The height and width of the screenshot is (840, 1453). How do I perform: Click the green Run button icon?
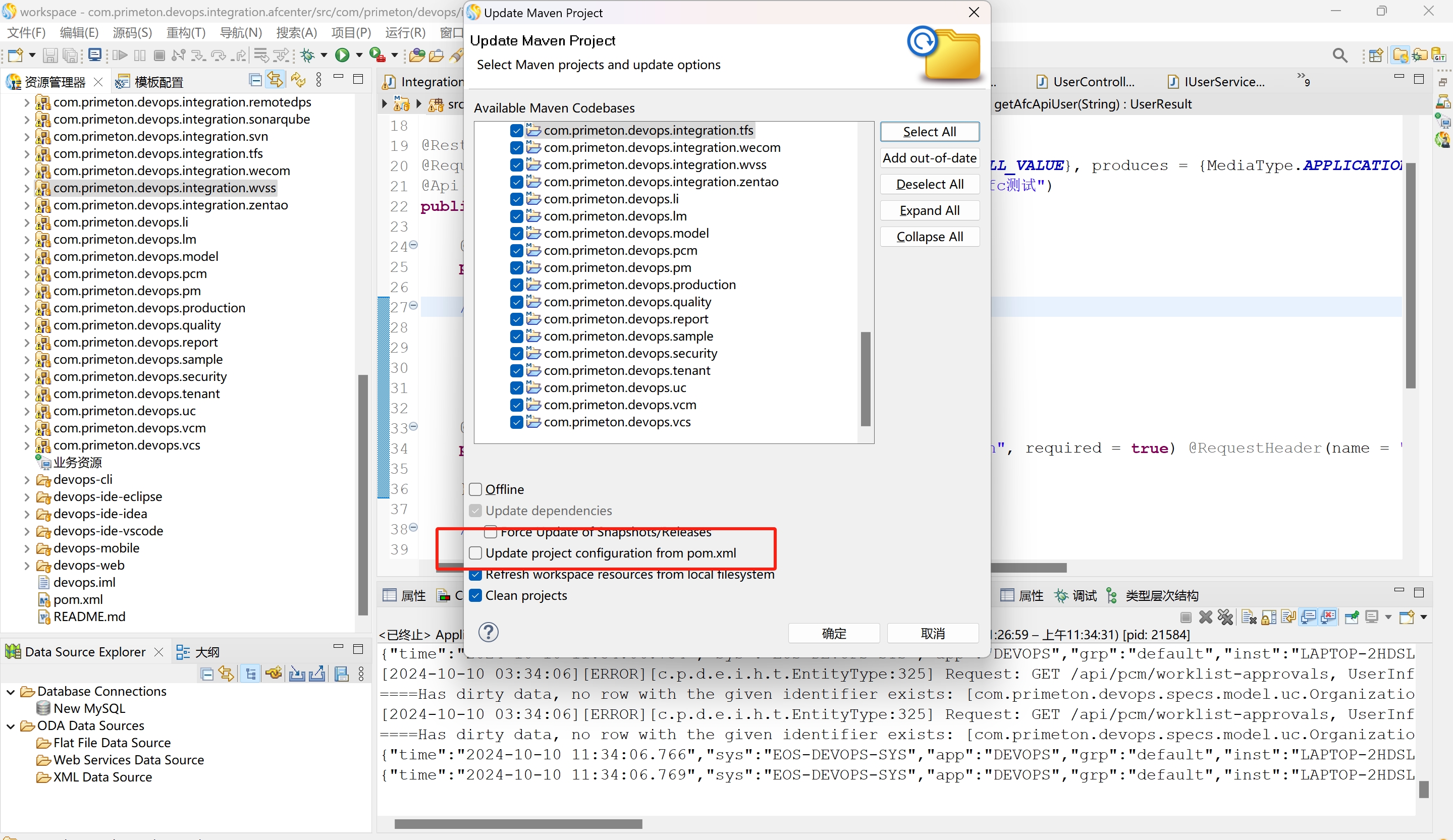[x=342, y=55]
